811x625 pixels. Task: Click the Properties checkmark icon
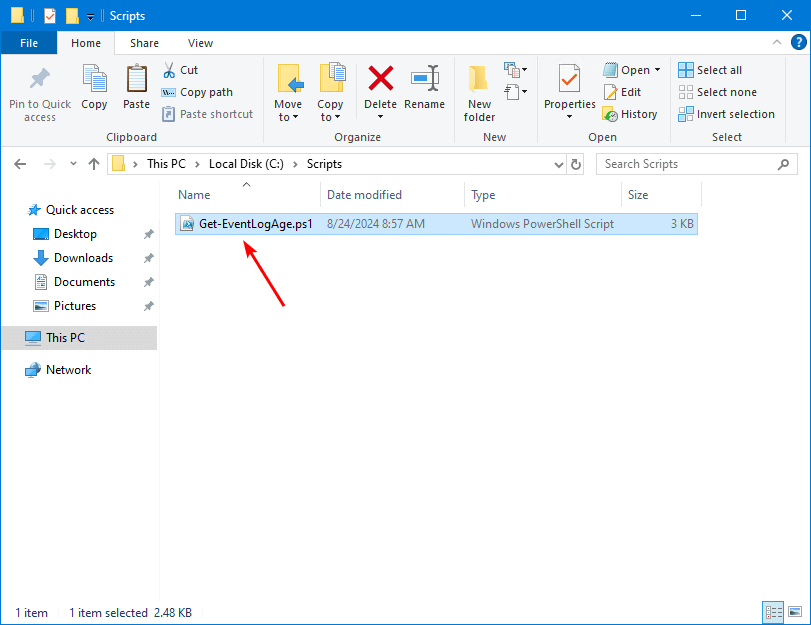(x=569, y=79)
